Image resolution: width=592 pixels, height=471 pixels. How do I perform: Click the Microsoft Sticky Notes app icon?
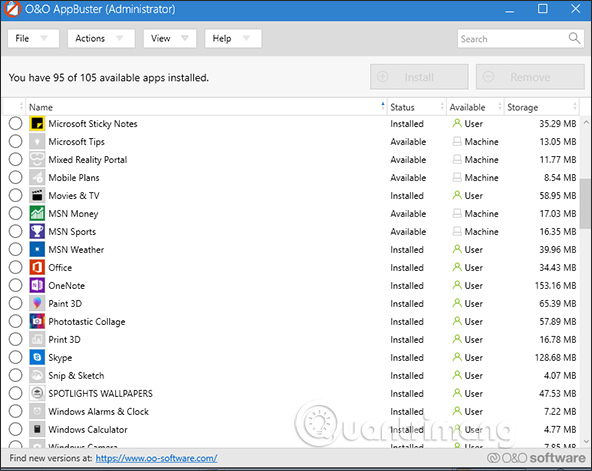(37, 123)
